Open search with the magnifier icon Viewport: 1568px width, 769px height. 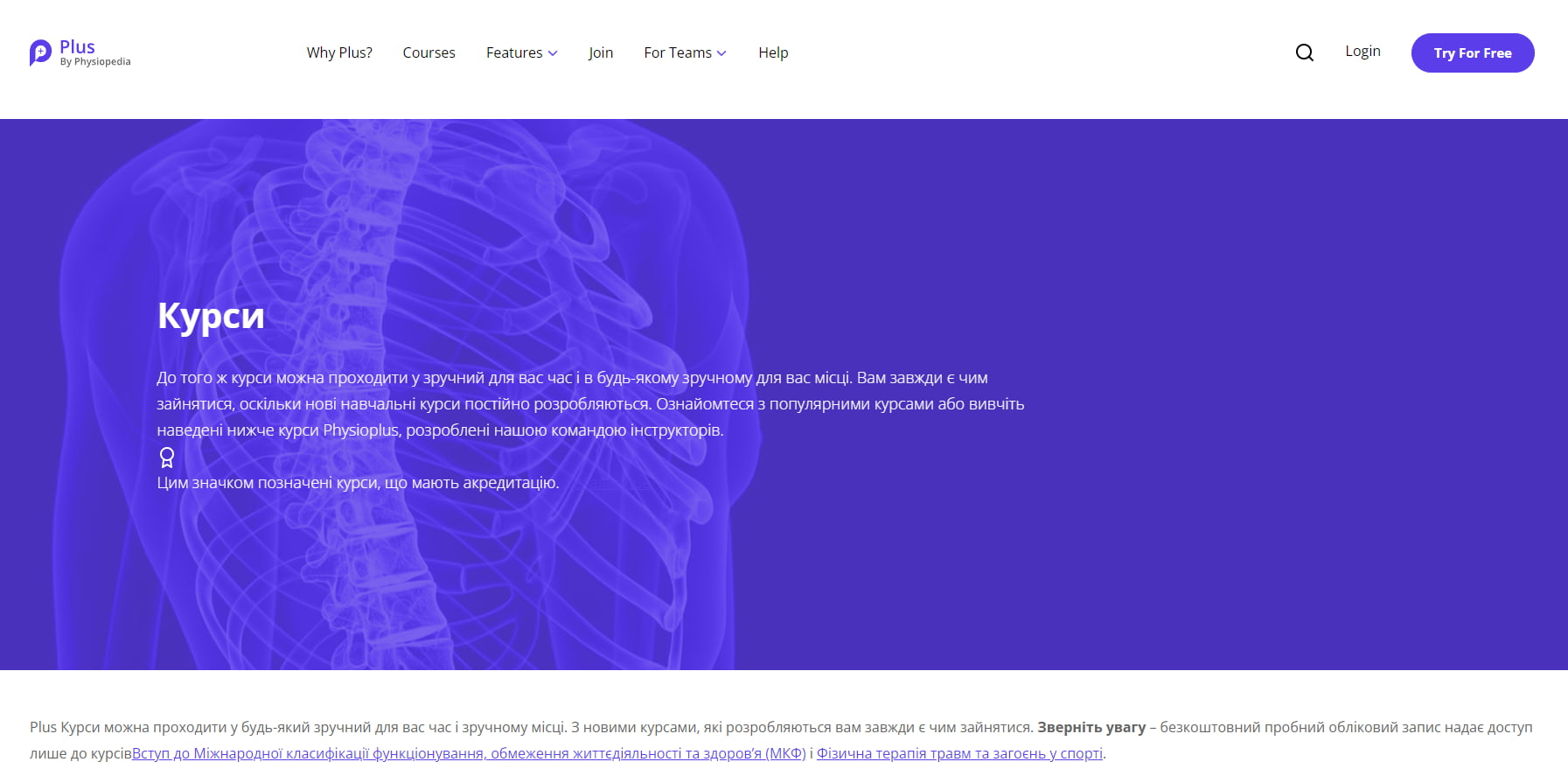click(1304, 52)
